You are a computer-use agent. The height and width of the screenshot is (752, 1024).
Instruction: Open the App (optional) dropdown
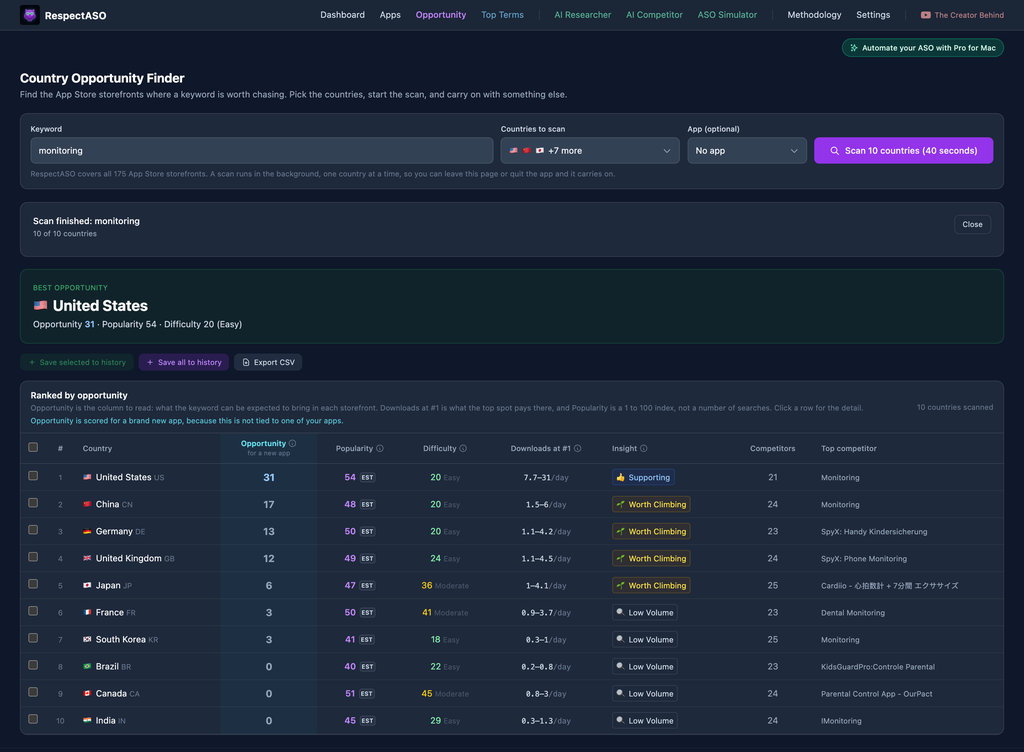pyautogui.click(x=746, y=151)
